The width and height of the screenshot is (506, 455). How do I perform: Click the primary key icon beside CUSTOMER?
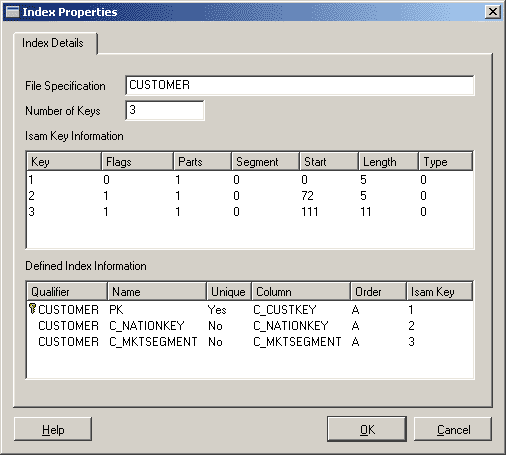[32, 309]
